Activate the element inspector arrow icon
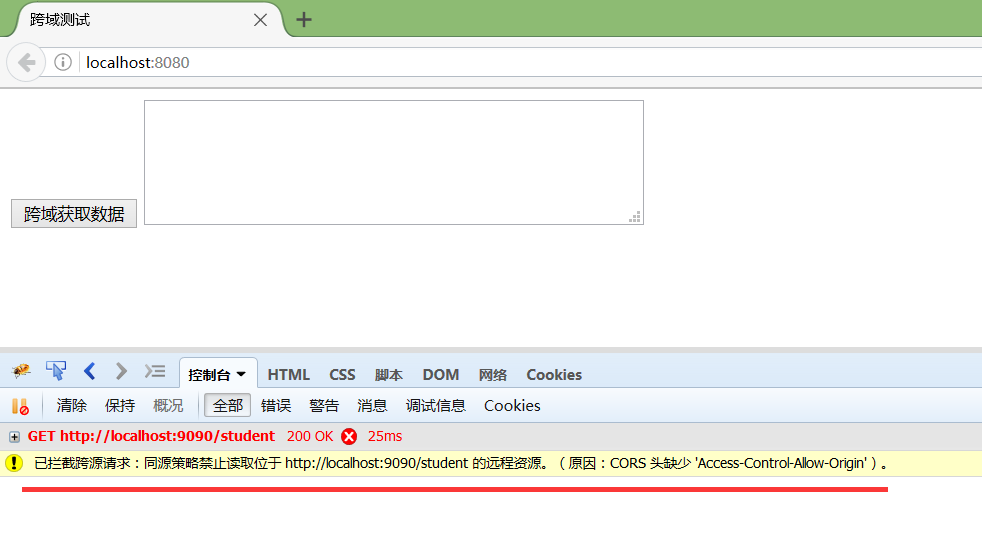 pyautogui.click(x=56, y=371)
